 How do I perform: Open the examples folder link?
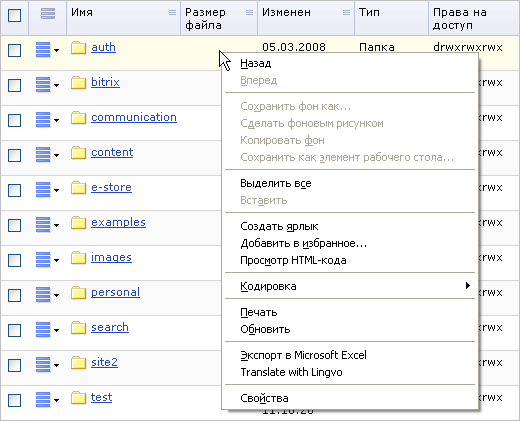pos(118,222)
